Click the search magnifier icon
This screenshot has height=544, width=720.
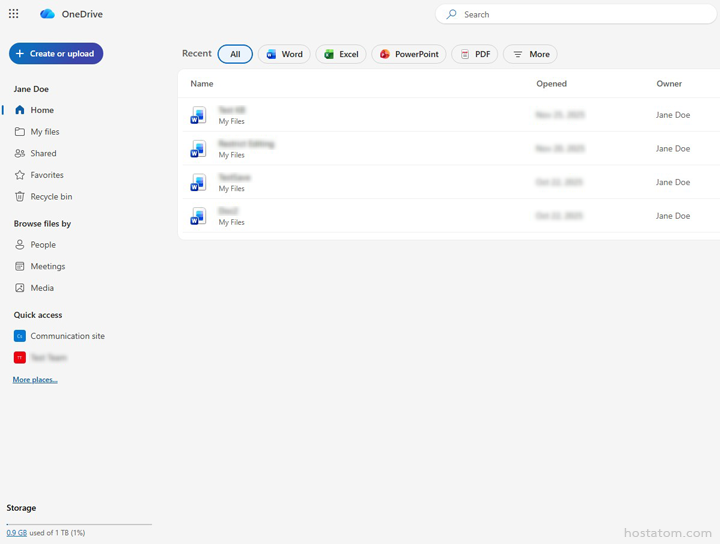pos(452,14)
